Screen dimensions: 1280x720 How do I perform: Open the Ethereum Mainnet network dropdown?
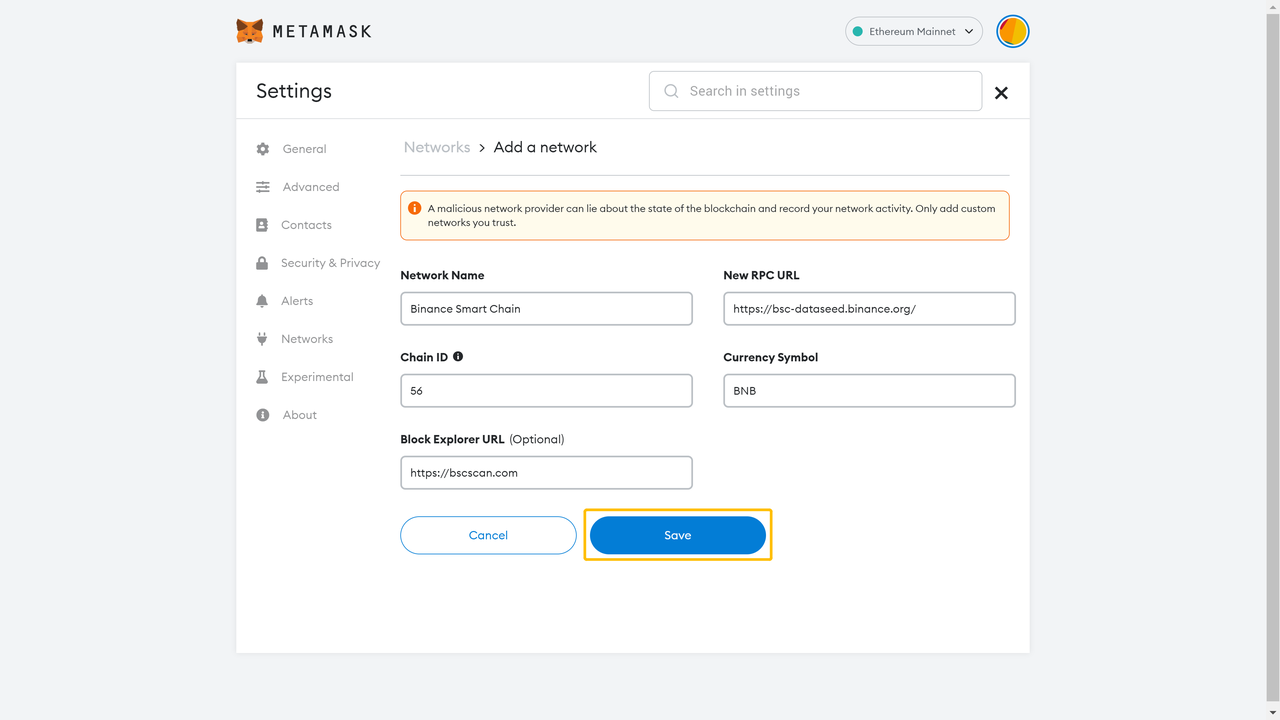pos(914,31)
